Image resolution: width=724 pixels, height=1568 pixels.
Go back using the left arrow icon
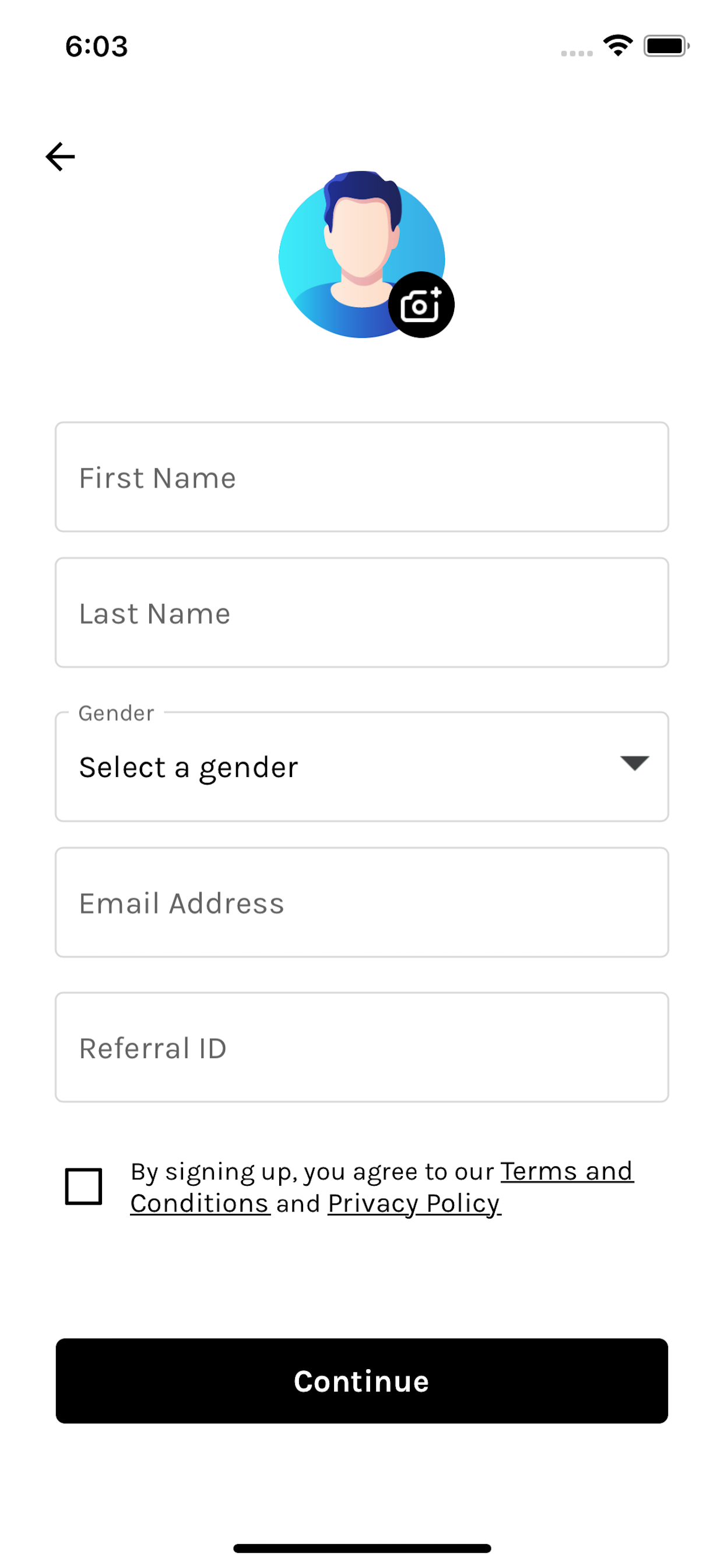coord(60,157)
